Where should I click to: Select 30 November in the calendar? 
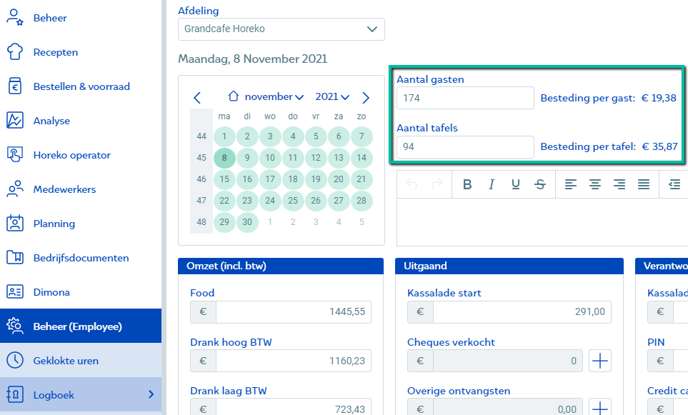(x=247, y=222)
